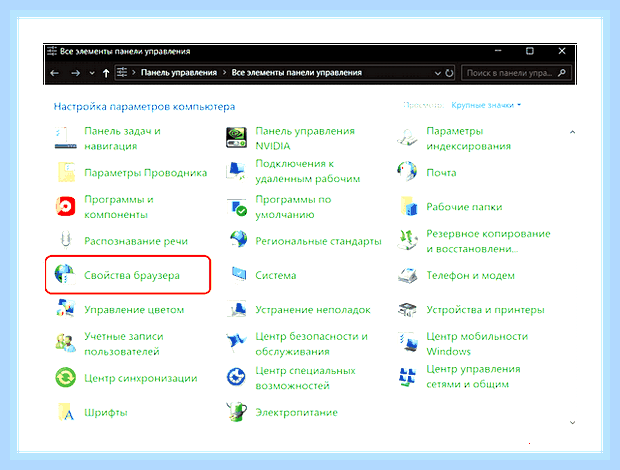Open the Панель управления NVIDIA link

pyautogui.click(x=305, y=138)
